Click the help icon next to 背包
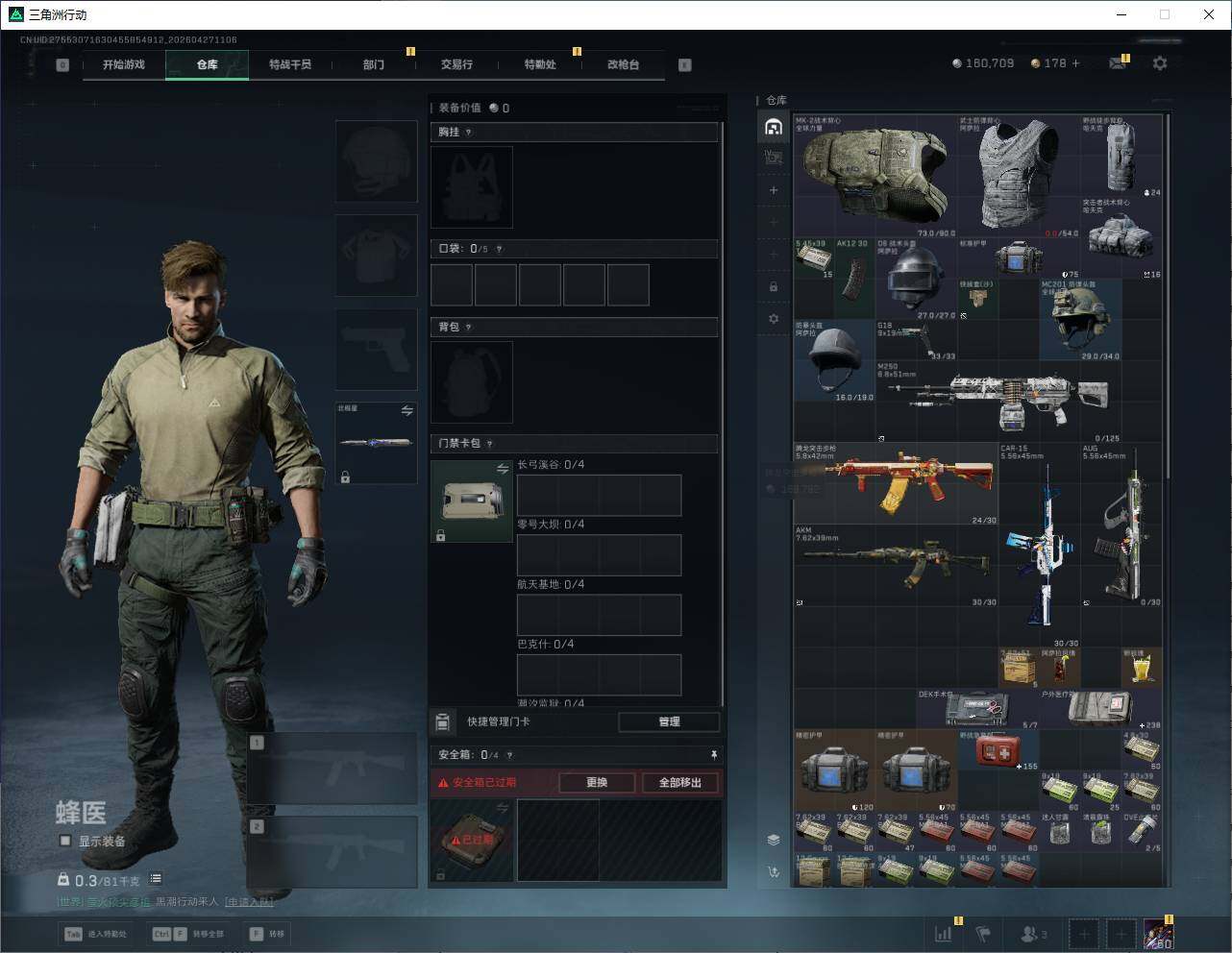The width and height of the screenshot is (1232, 953). (469, 328)
